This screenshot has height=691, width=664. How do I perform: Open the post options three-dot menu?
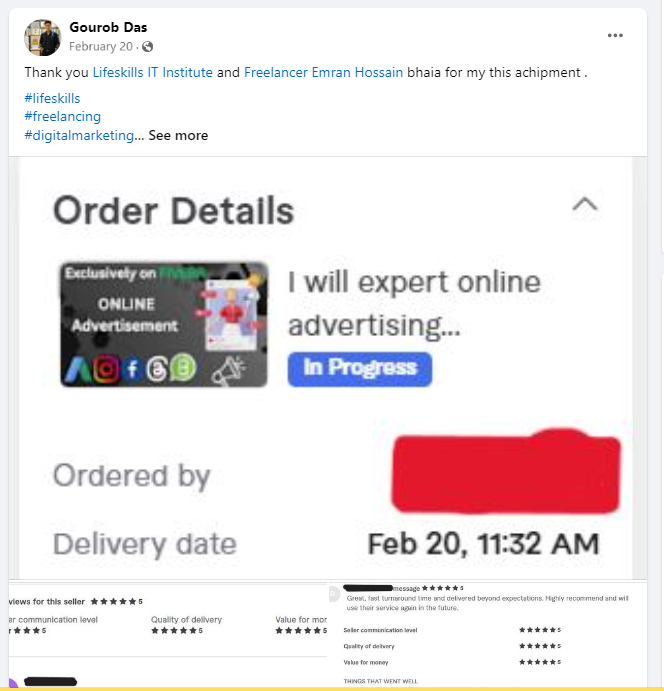[615, 36]
